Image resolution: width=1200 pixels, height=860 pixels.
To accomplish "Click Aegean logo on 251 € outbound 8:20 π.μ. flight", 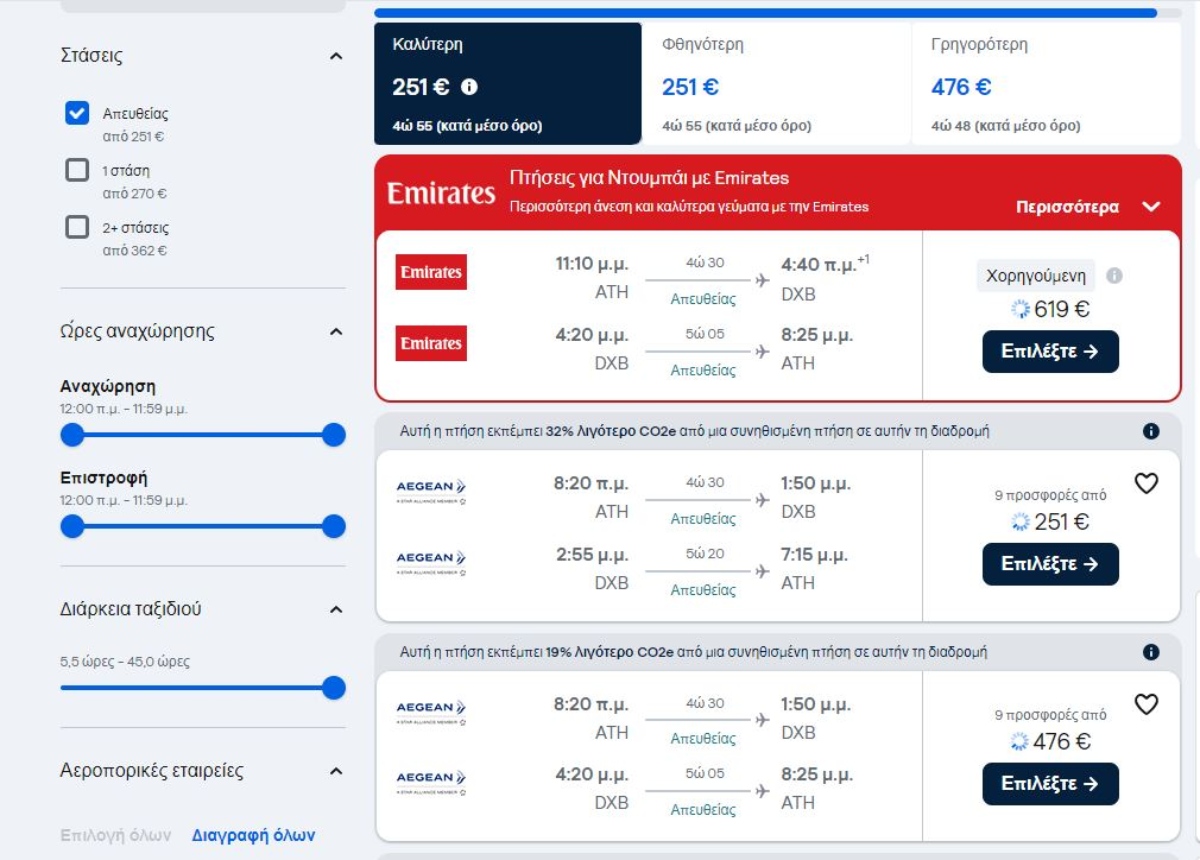I will pyautogui.click(x=431, y=492).
